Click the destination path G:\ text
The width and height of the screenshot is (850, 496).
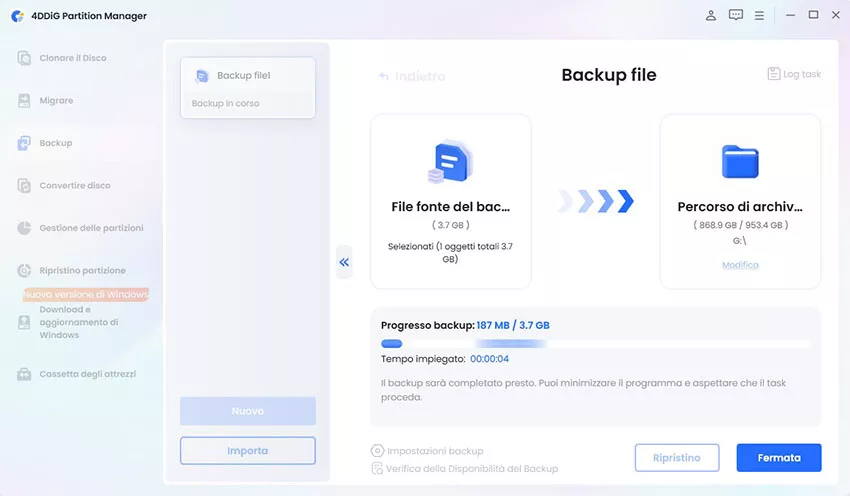740,241
